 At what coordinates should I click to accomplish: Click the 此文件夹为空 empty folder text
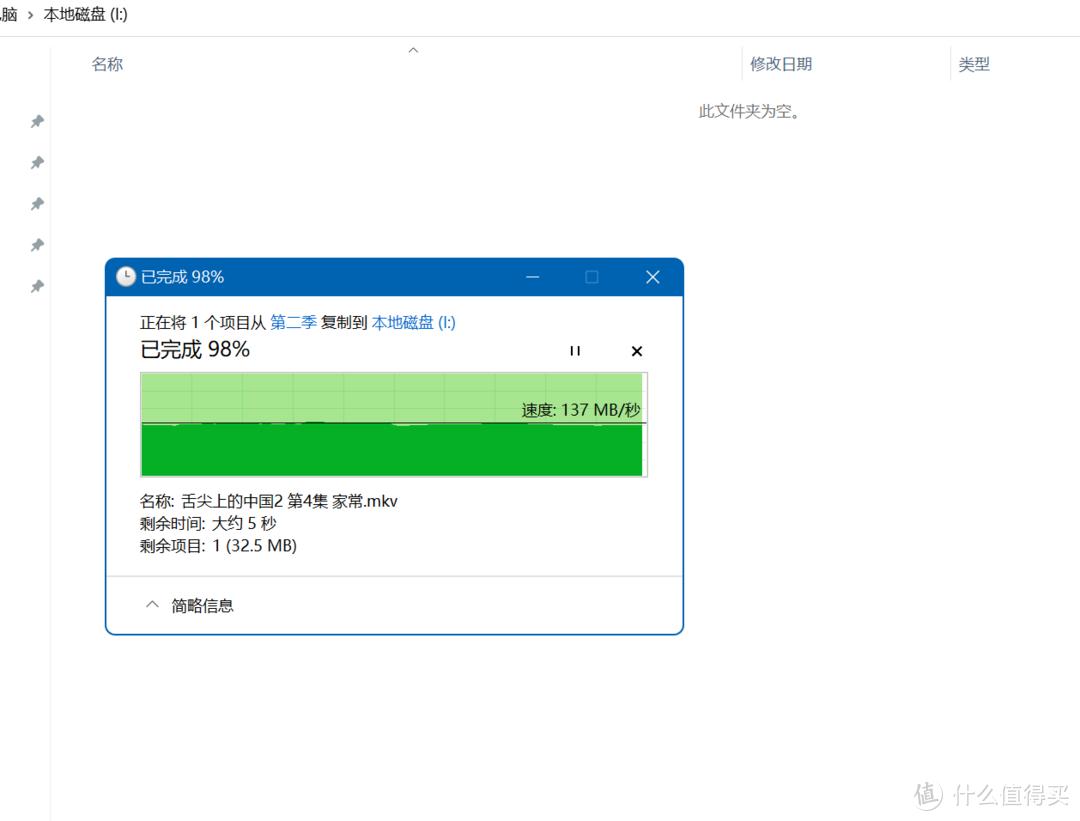tap(751, 112)
